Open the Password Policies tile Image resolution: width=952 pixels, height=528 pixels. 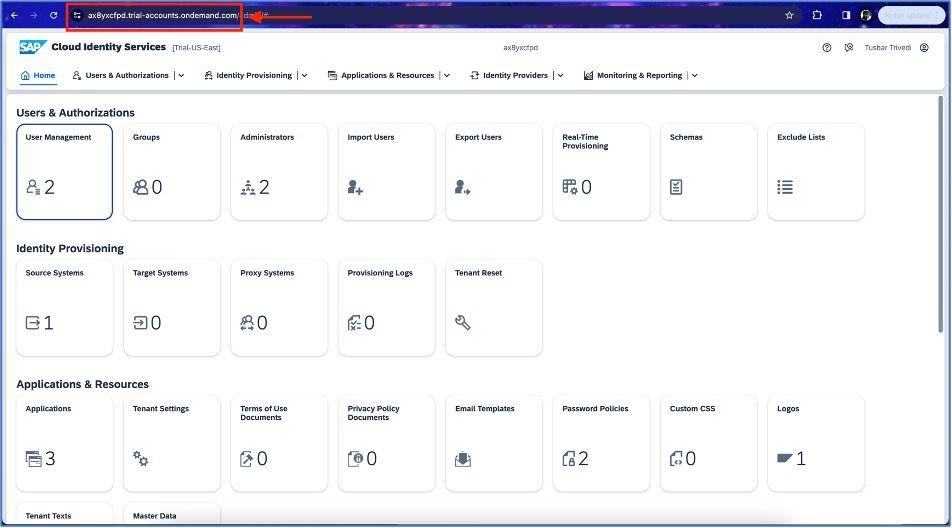pos(602,444)
